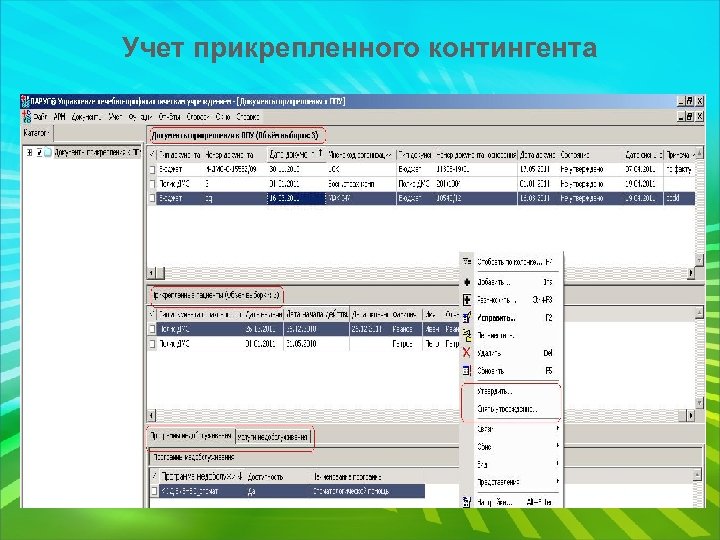Click the Размножить duplicate icon in context menu
The width and height of the screenshot is (720, 540).
click(x=467, y=300)
